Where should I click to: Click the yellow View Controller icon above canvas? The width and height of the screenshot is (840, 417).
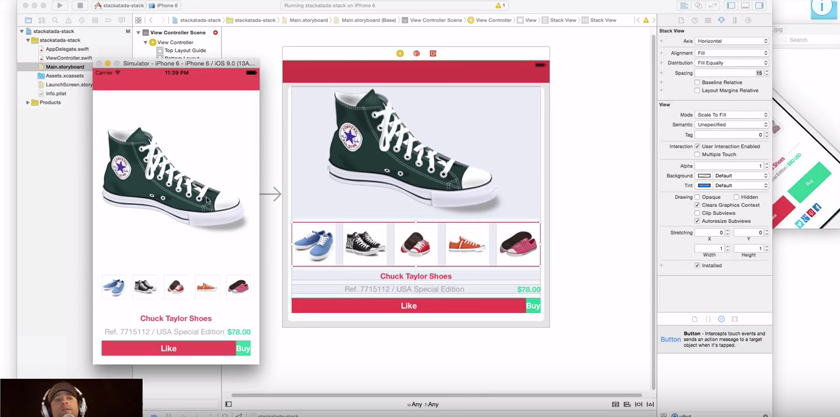[x=400, y=53]
